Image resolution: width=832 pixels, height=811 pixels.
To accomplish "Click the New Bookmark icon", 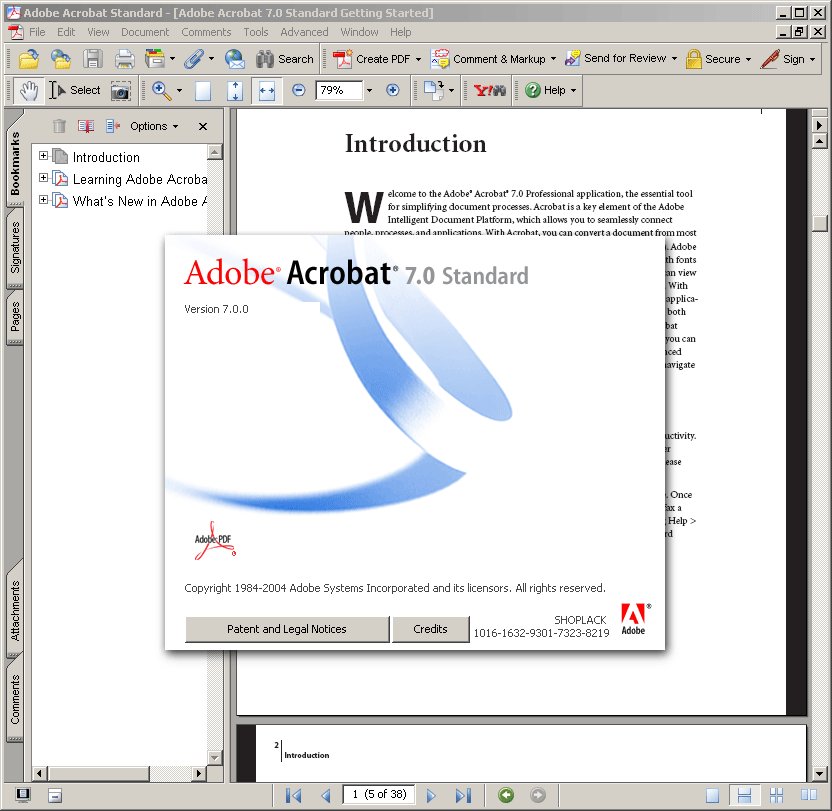I will point(86,126).
